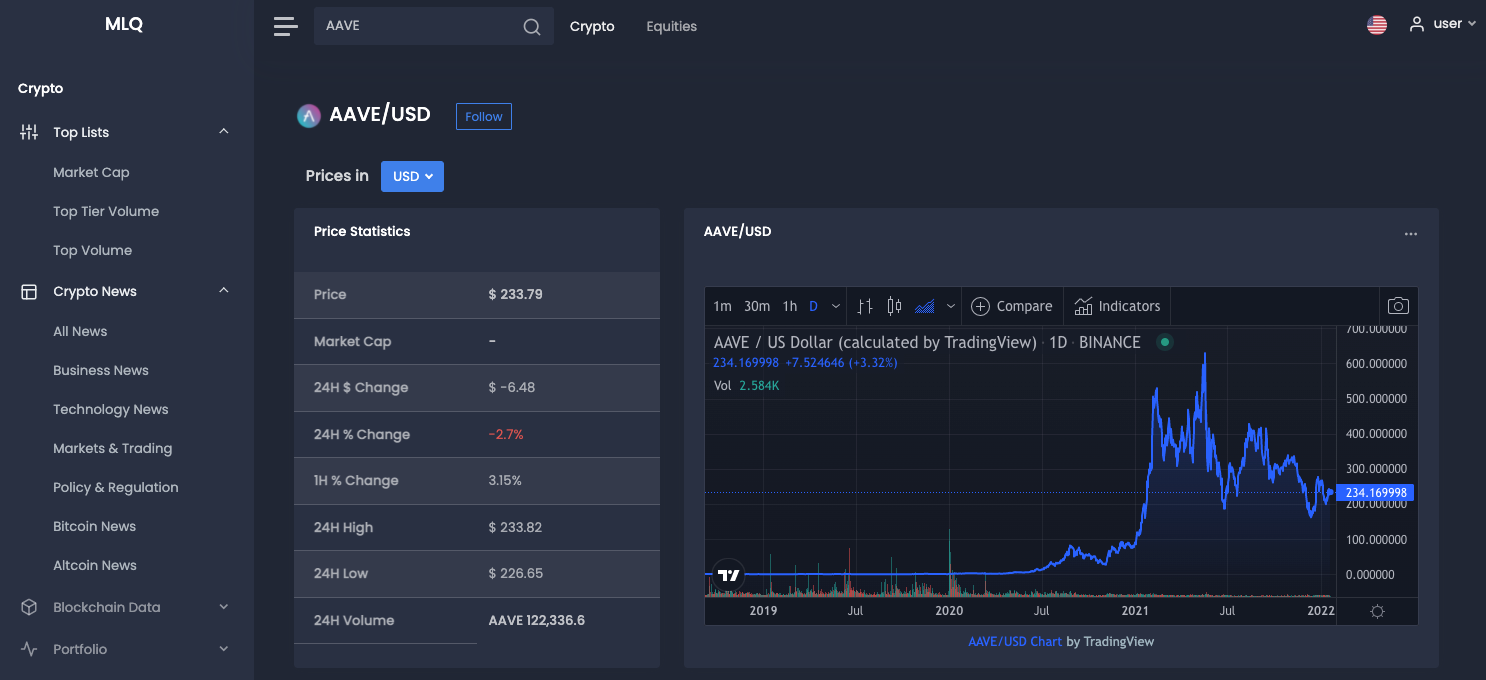Open Market Cap list
The image size is (1486, 680).
91,172
